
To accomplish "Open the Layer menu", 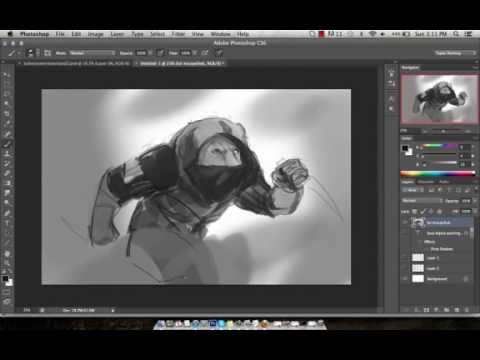I will (x=117, y=34).
